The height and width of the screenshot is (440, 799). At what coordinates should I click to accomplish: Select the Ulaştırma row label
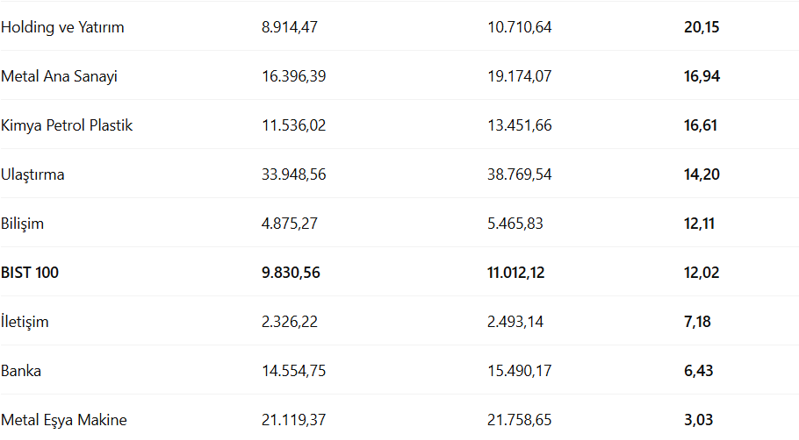coord(33,174)
